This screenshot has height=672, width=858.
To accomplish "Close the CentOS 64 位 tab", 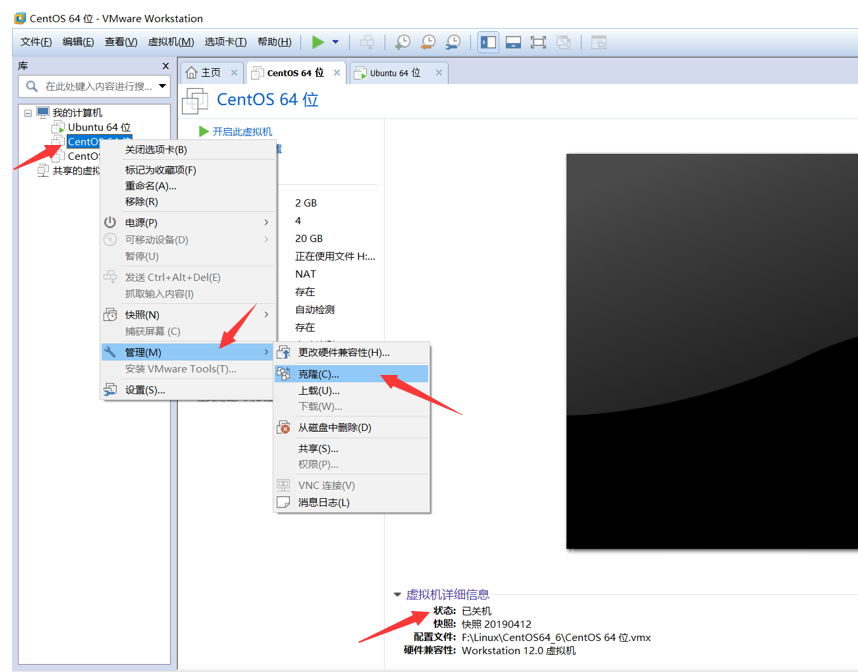I will point(337,73).
